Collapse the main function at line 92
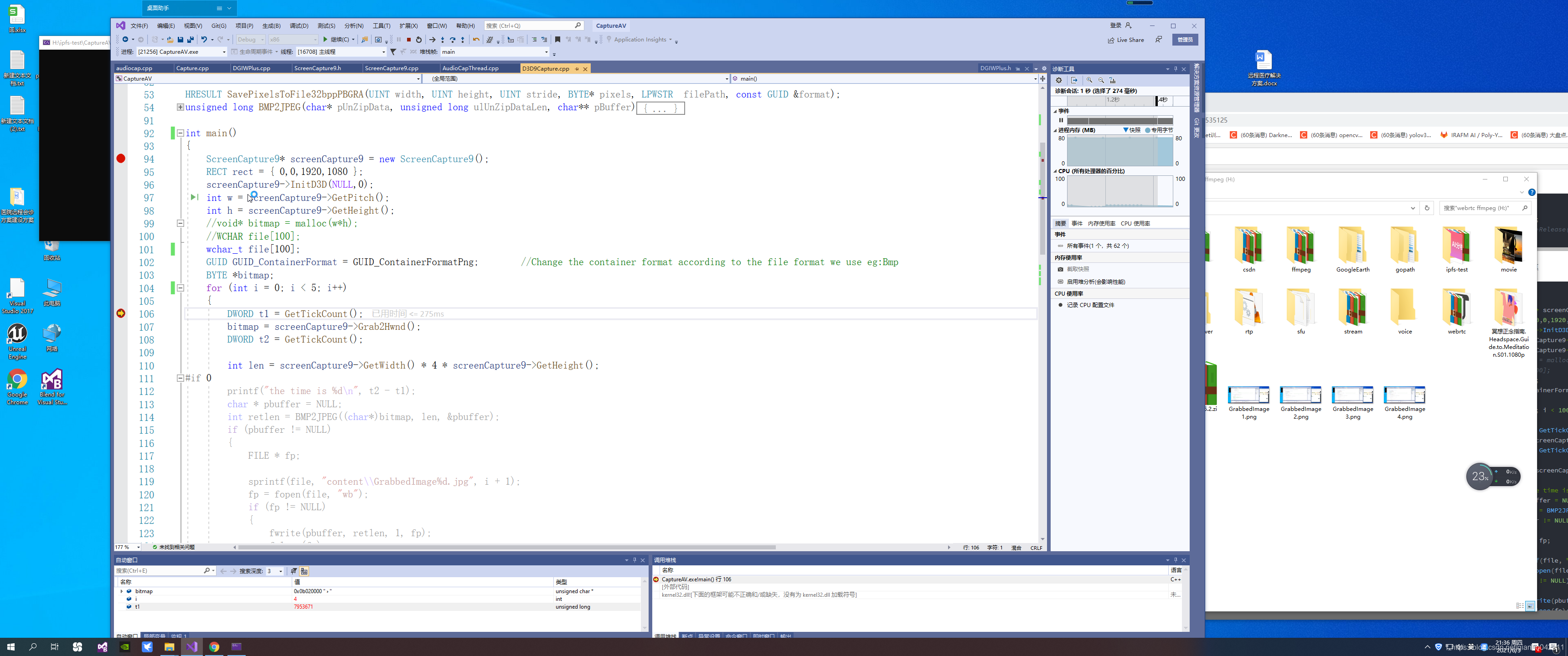Viewport: 1568px width, 656px height. pos(180,133)
